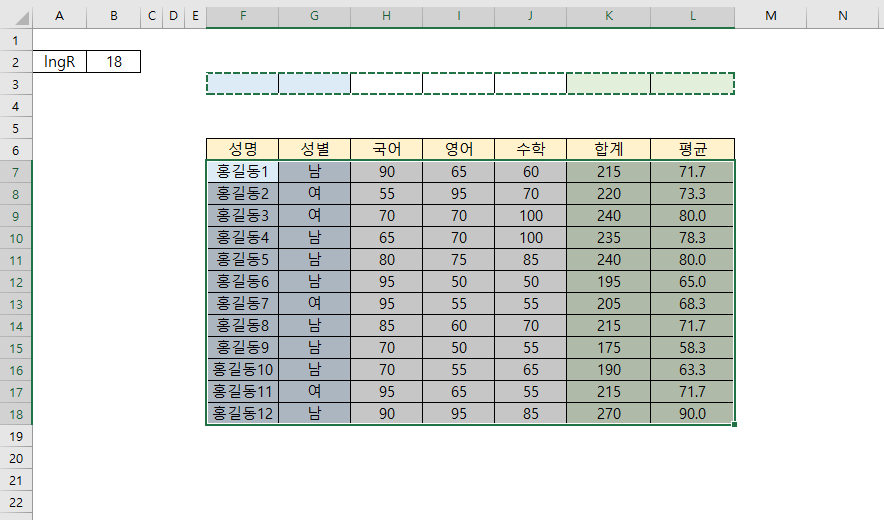Click 홍길동6's 합계 value 195
This screenshot has height=520, width=884.
pyautogui.click(x=608, y=281)
